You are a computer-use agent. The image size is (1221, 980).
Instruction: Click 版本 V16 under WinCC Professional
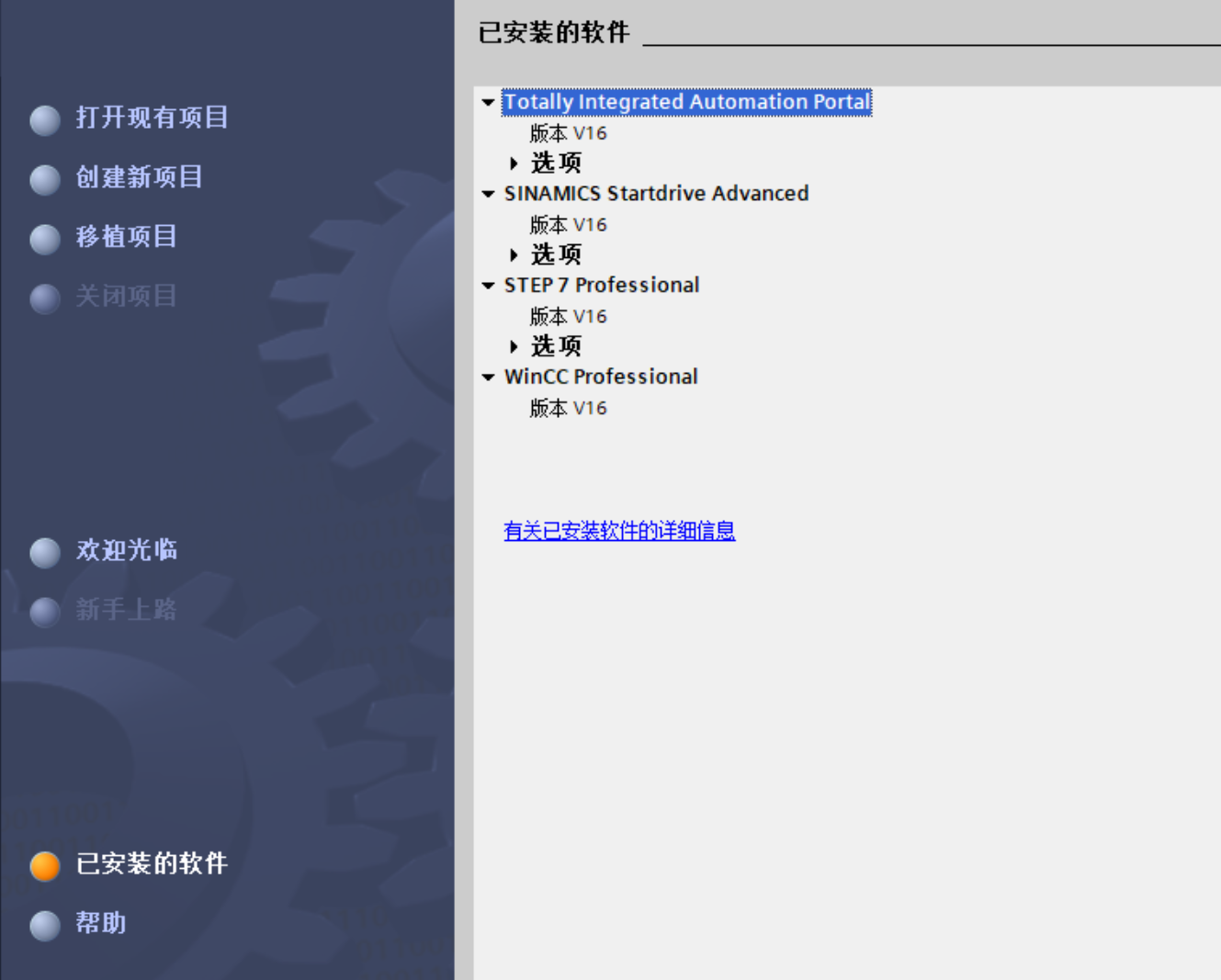[567, 407]
